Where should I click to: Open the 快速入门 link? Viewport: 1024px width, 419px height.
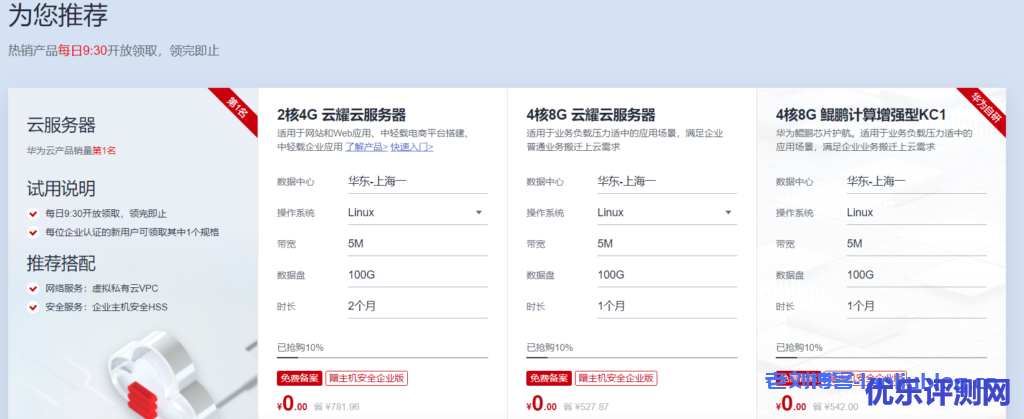click(412, 146)
